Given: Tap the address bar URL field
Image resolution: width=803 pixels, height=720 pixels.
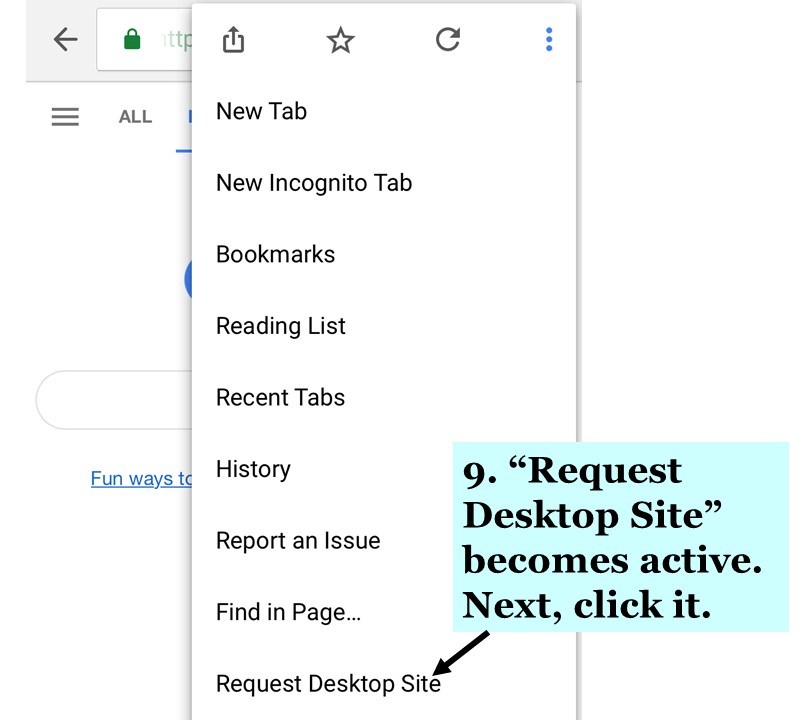Looking at the screenshot, I should 144,39.
